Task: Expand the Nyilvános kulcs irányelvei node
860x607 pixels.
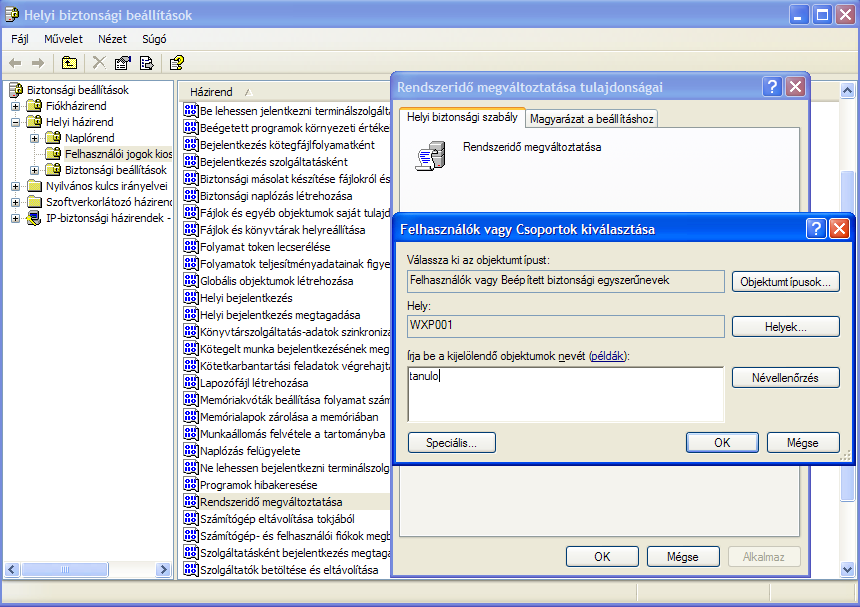Action: point(16,186)
